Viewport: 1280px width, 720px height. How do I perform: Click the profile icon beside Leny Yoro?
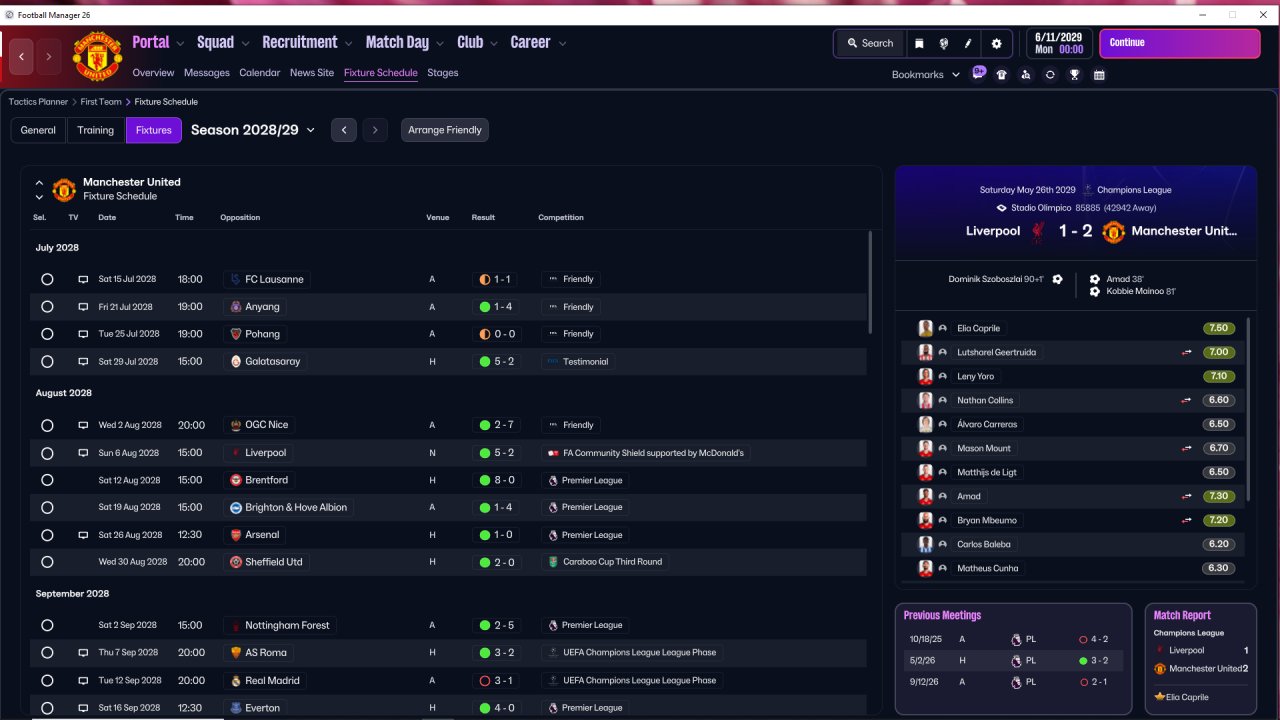click(943, 377)
